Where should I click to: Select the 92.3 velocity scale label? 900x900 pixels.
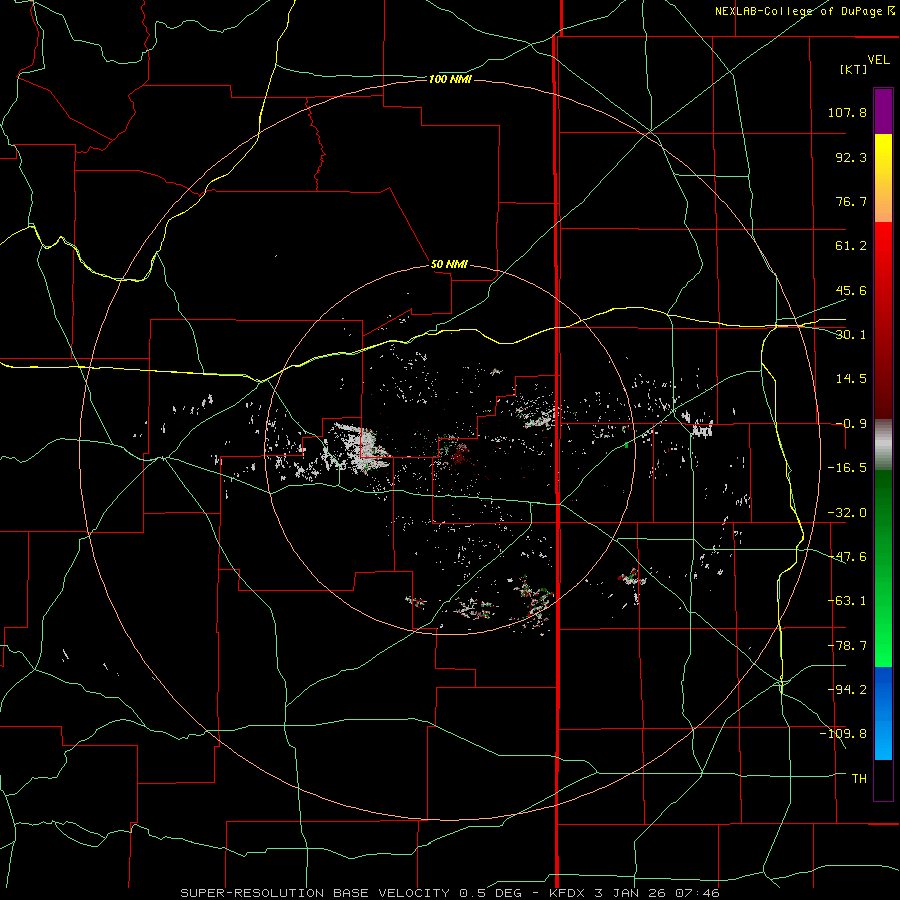(x=851, y=157)
